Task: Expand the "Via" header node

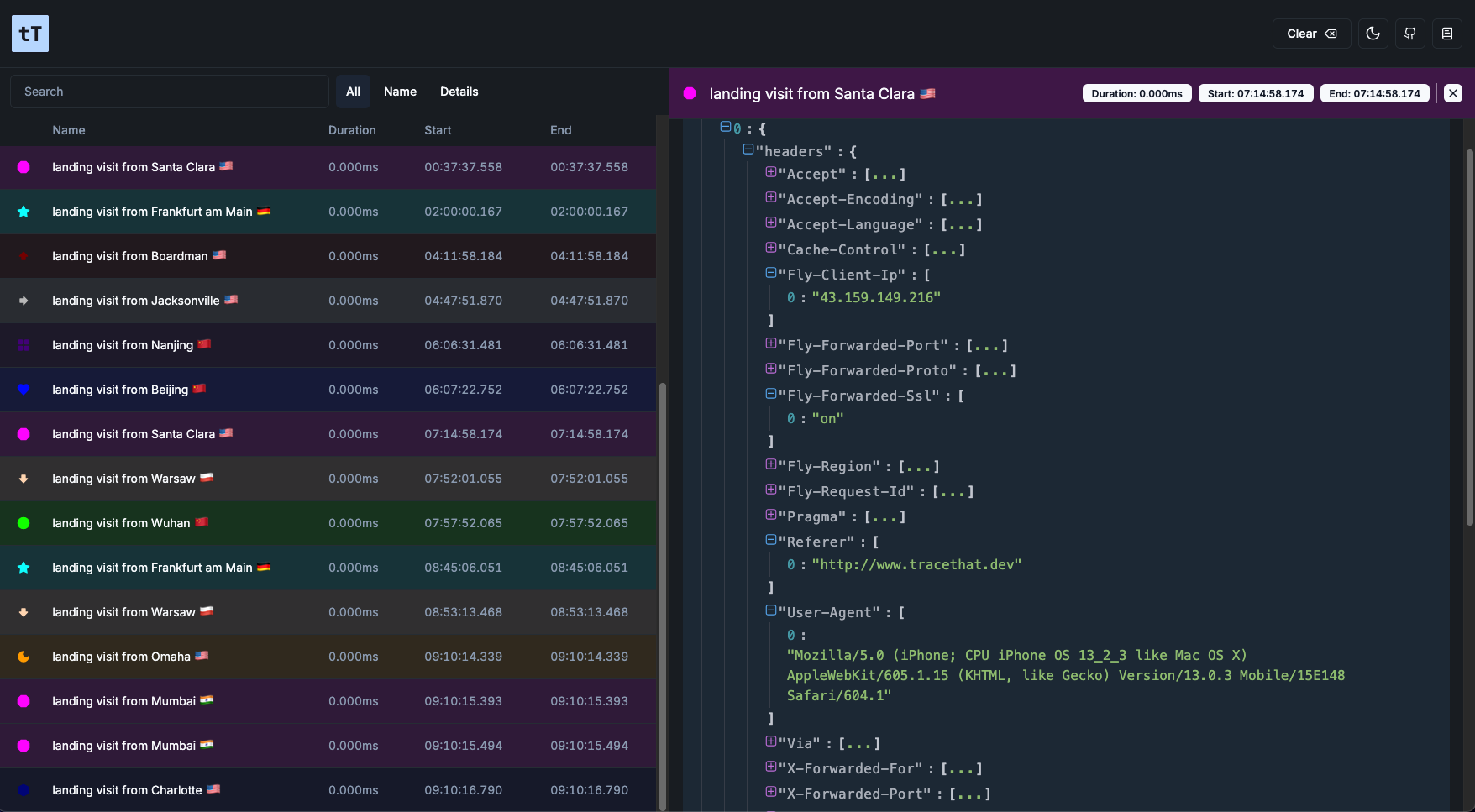Action: tap(771, 741)
